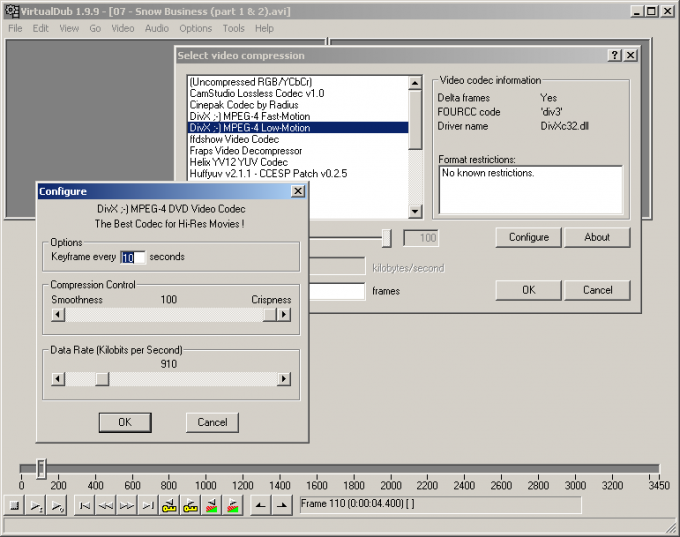Screen dimensions: 680x537
Task: Click the Keyframe every seconds input field
Action: 133,257
